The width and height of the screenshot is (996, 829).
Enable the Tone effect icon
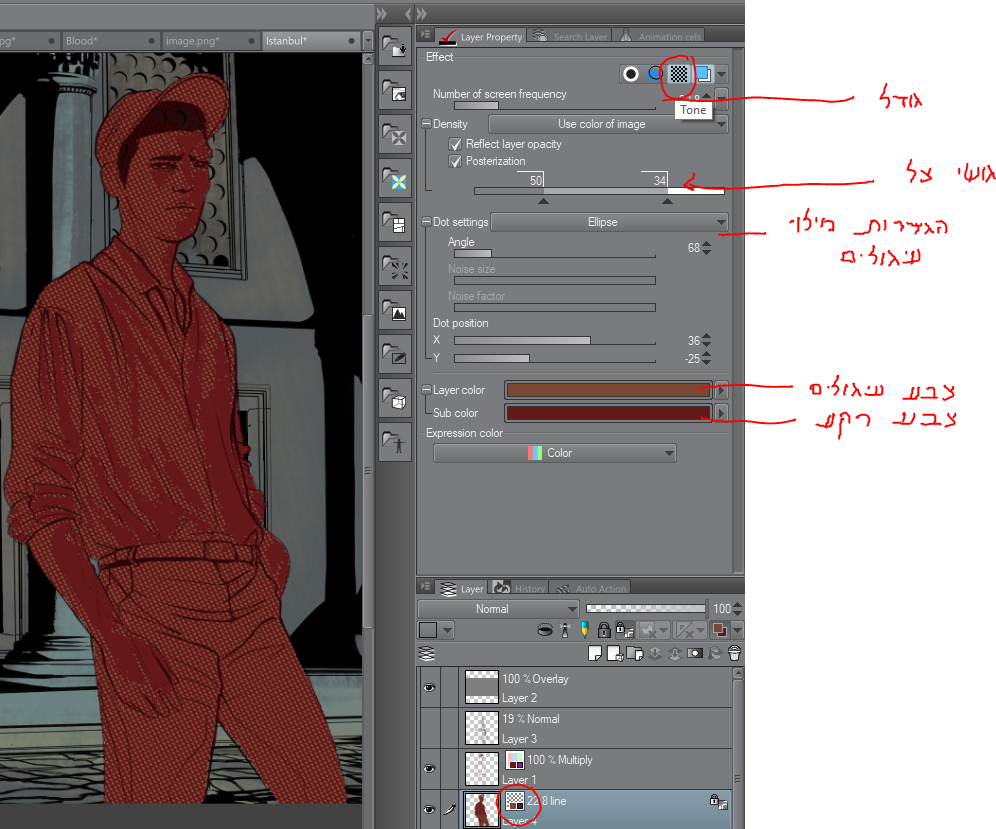pos(680,74)
